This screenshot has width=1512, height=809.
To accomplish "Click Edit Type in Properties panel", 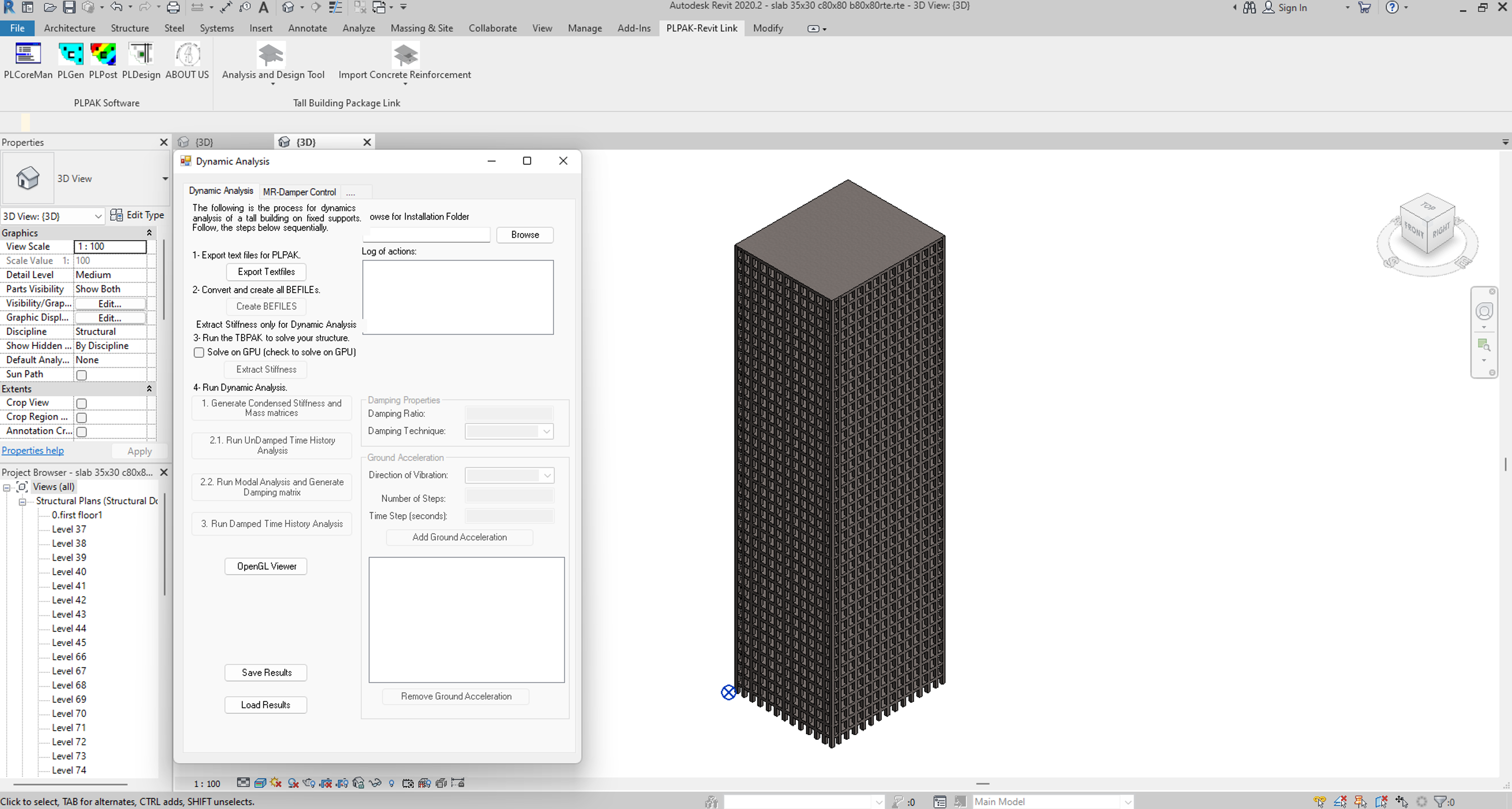I will (137, 215).
